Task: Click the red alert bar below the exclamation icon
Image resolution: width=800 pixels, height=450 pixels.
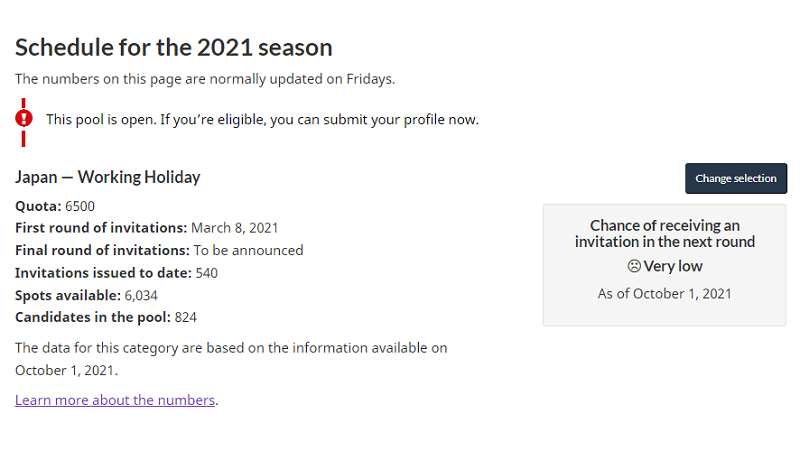Action: pyautogui.click(x=23, y=139)
